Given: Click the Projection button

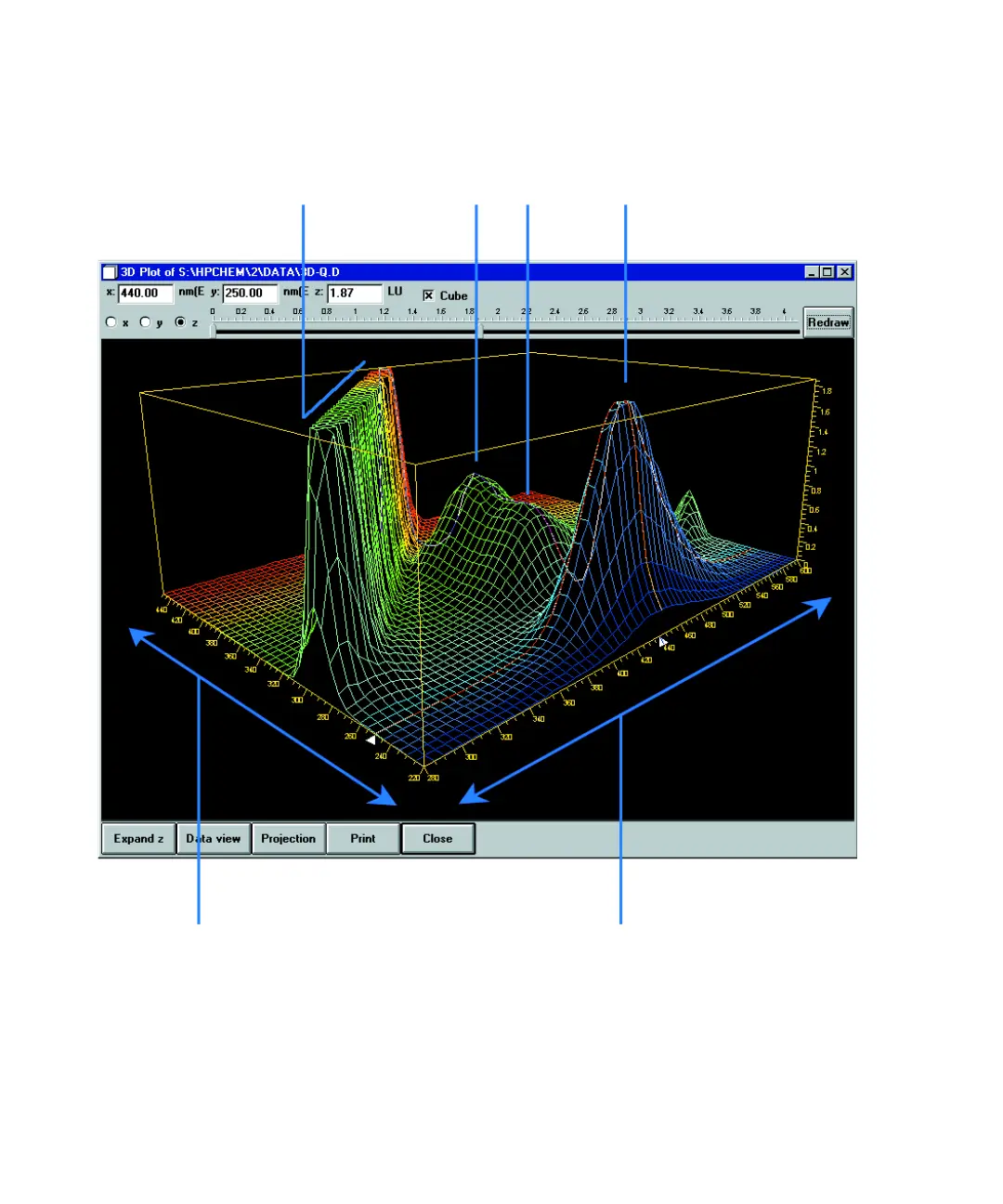Looking at the screenshot, I should pyautogui.click(x=288, y=839).
